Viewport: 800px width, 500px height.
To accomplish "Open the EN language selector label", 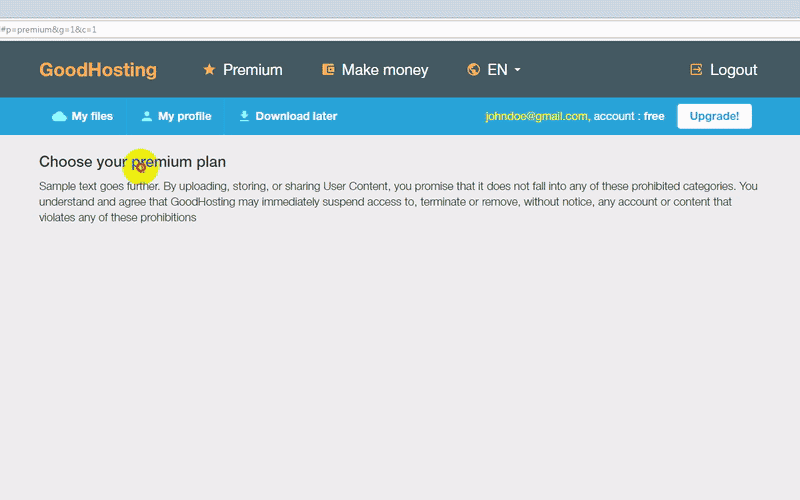I will point(497,70).
